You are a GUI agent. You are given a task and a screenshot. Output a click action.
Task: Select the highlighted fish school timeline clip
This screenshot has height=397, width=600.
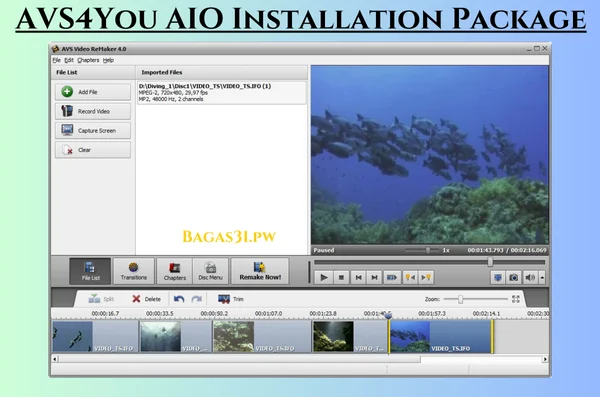coord(440,337)
